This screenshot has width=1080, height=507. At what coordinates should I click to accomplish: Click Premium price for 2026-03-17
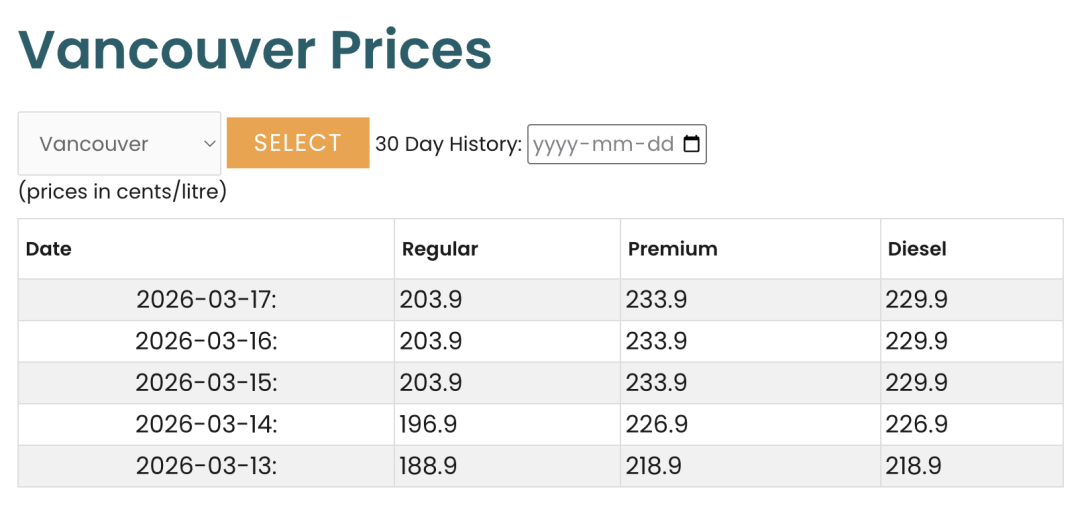click(657, 300)
